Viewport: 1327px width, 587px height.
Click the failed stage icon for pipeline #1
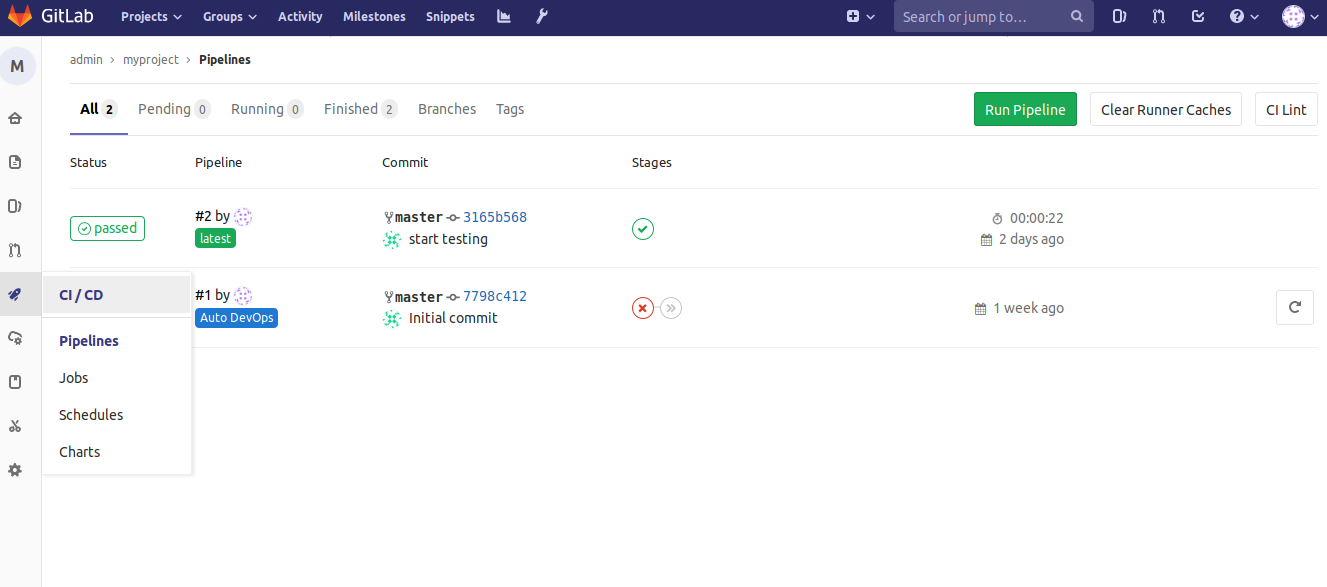[x=643, y=308]
